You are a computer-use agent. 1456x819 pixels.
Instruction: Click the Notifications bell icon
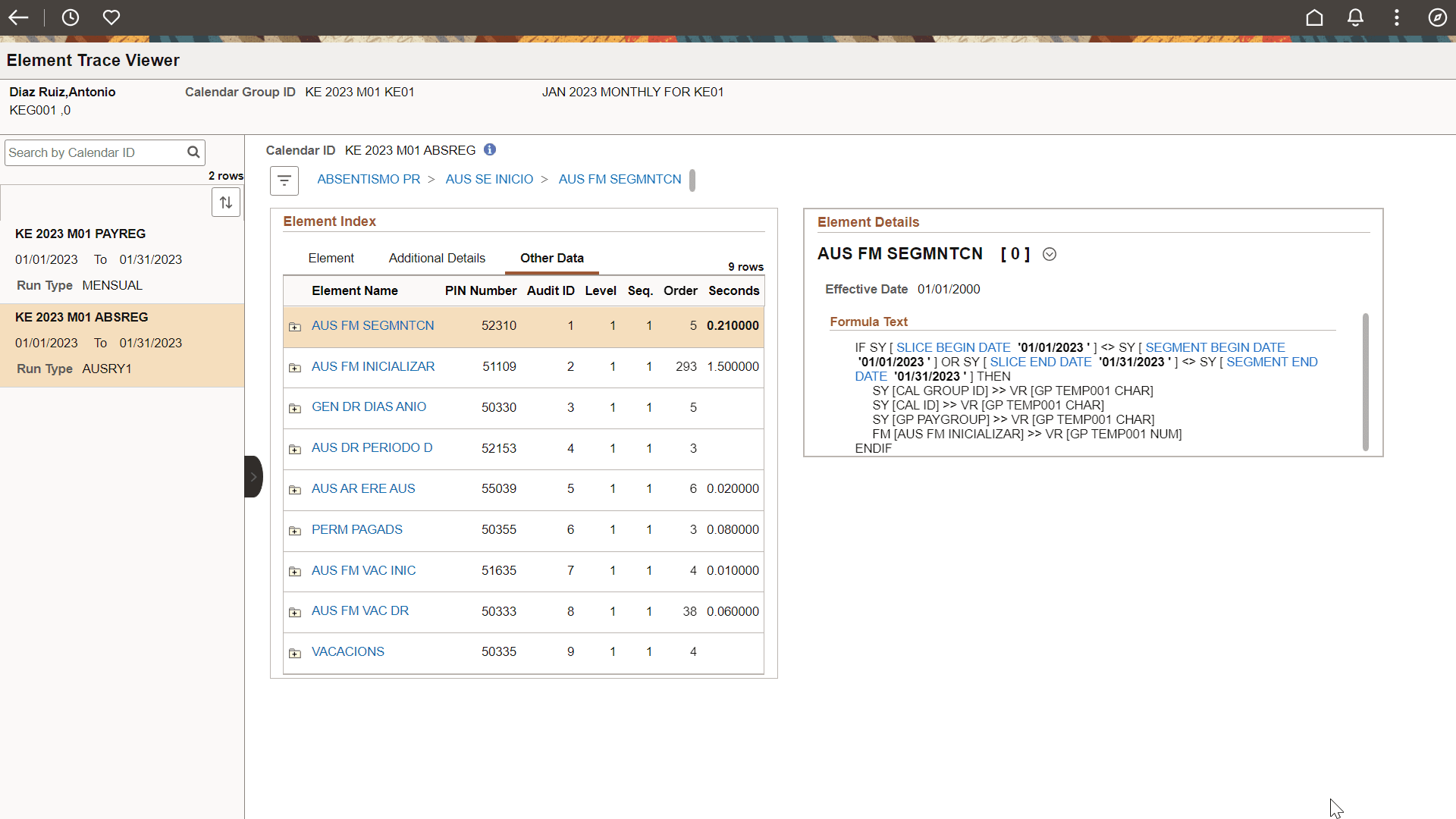pyautogui.click(x=1355, y=17)
